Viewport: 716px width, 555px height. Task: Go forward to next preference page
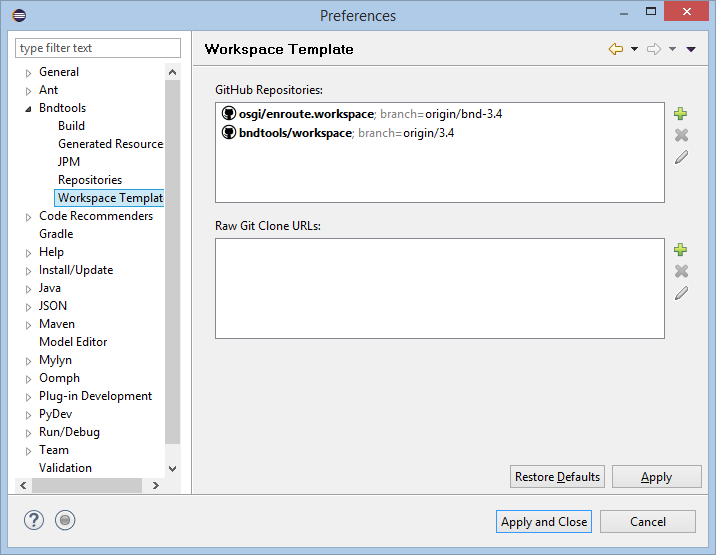click(654, 49)
